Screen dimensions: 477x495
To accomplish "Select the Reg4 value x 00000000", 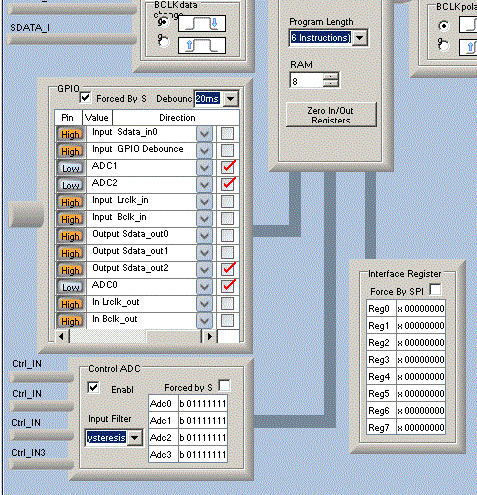I will pyautogui.click(x=421, y=376).
